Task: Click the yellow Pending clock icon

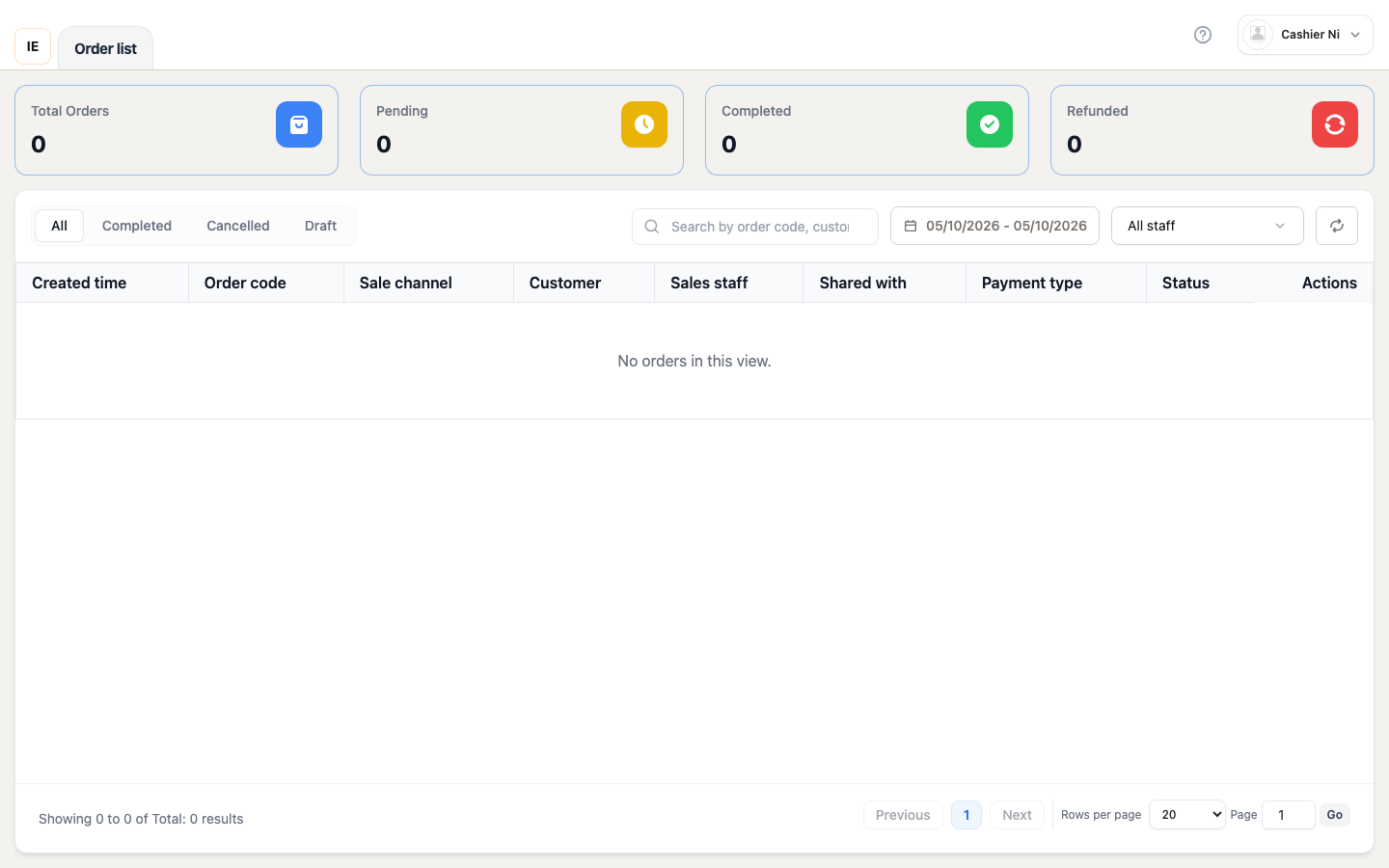Action: pyautogui.click(x=644, y=124)
